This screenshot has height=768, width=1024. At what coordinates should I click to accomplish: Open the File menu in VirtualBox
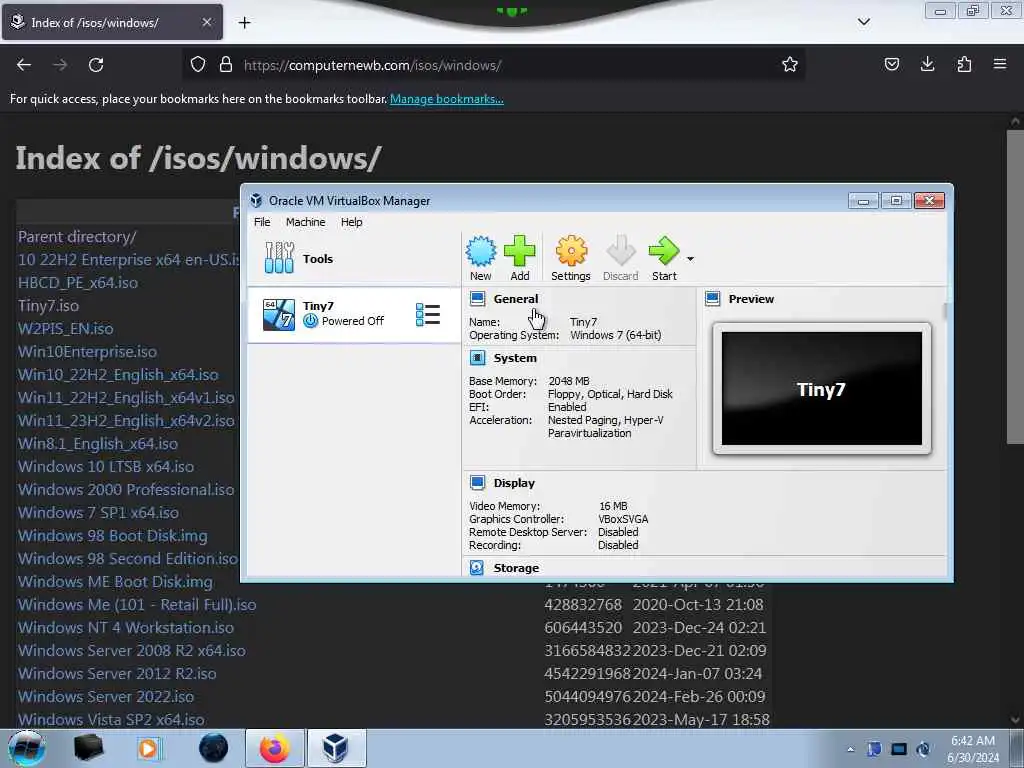tap(262, 222)
